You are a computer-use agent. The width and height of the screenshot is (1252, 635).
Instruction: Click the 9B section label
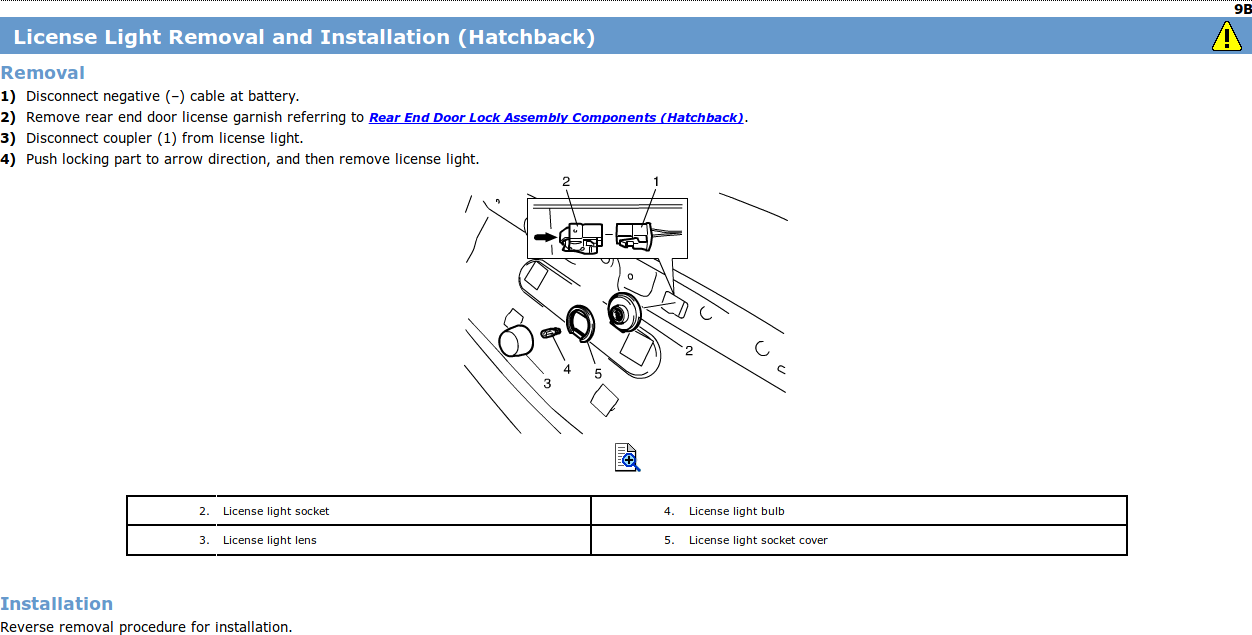[x=1242, y=8]
